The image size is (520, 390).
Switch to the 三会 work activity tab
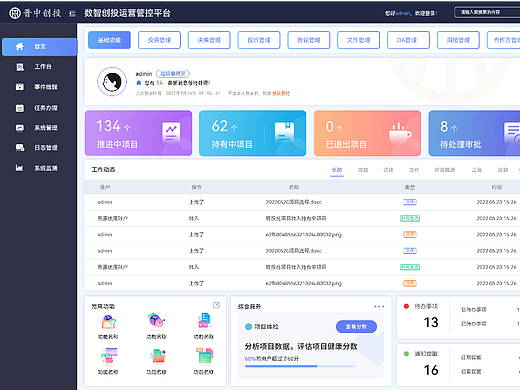point(477,170)
